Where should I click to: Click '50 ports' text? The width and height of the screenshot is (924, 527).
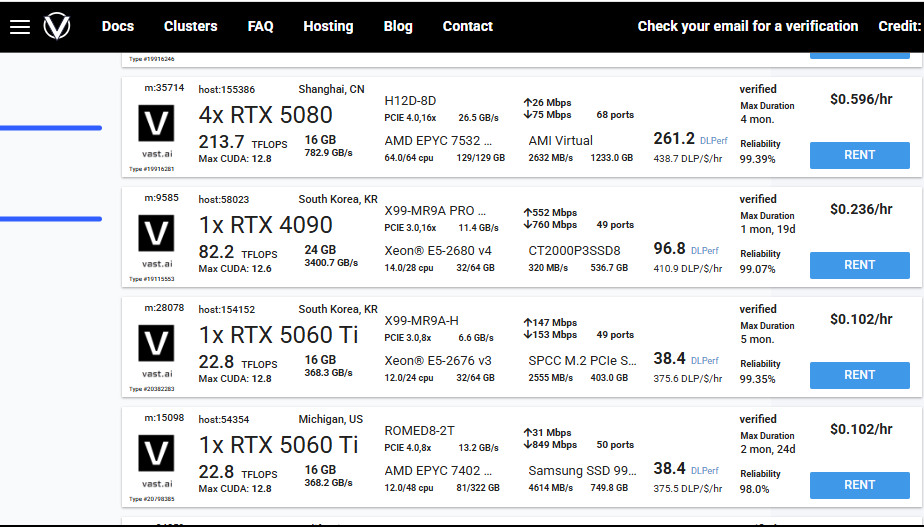(615, 445)
